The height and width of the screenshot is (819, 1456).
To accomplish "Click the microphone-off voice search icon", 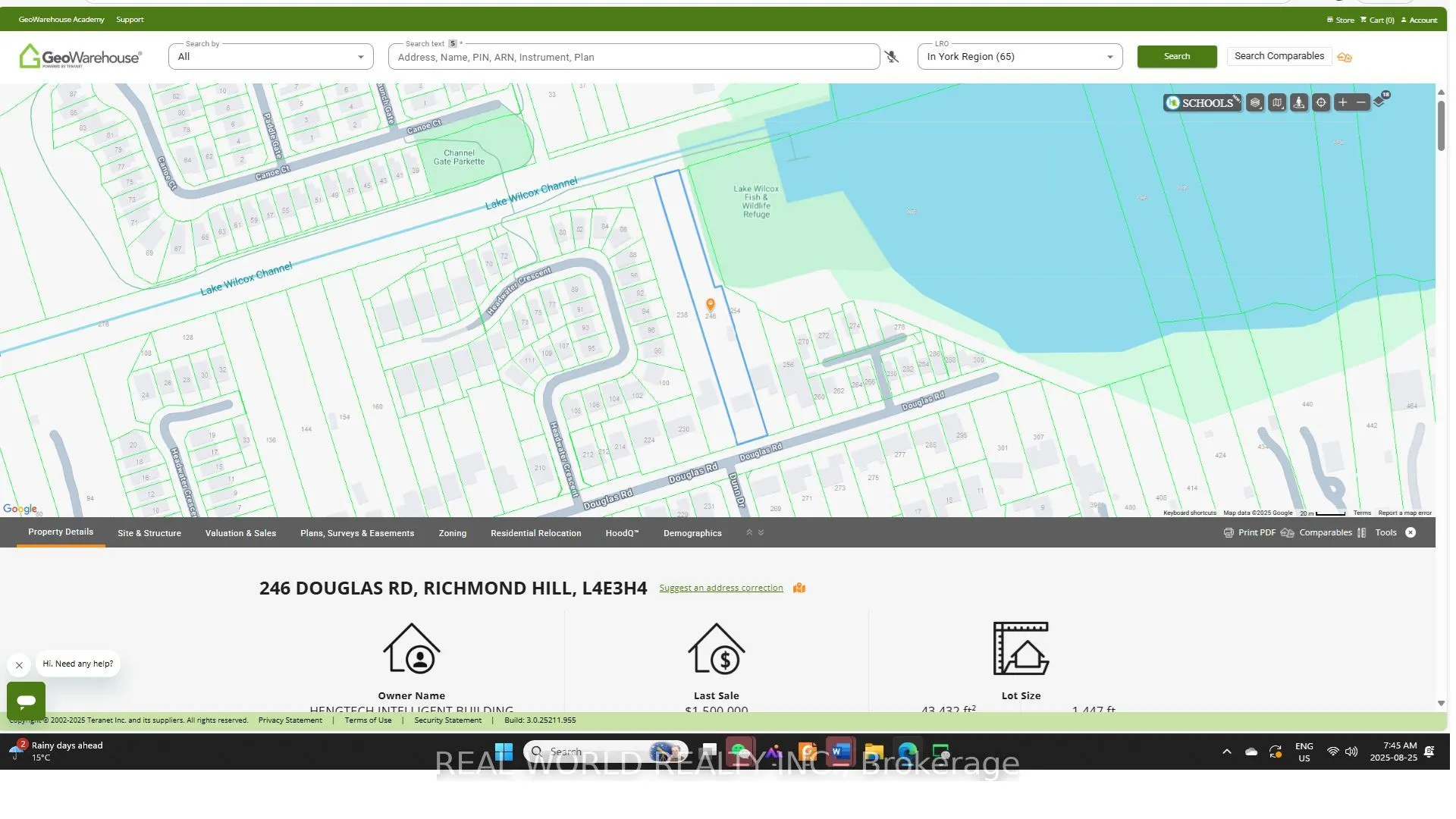I will [892, 57].
